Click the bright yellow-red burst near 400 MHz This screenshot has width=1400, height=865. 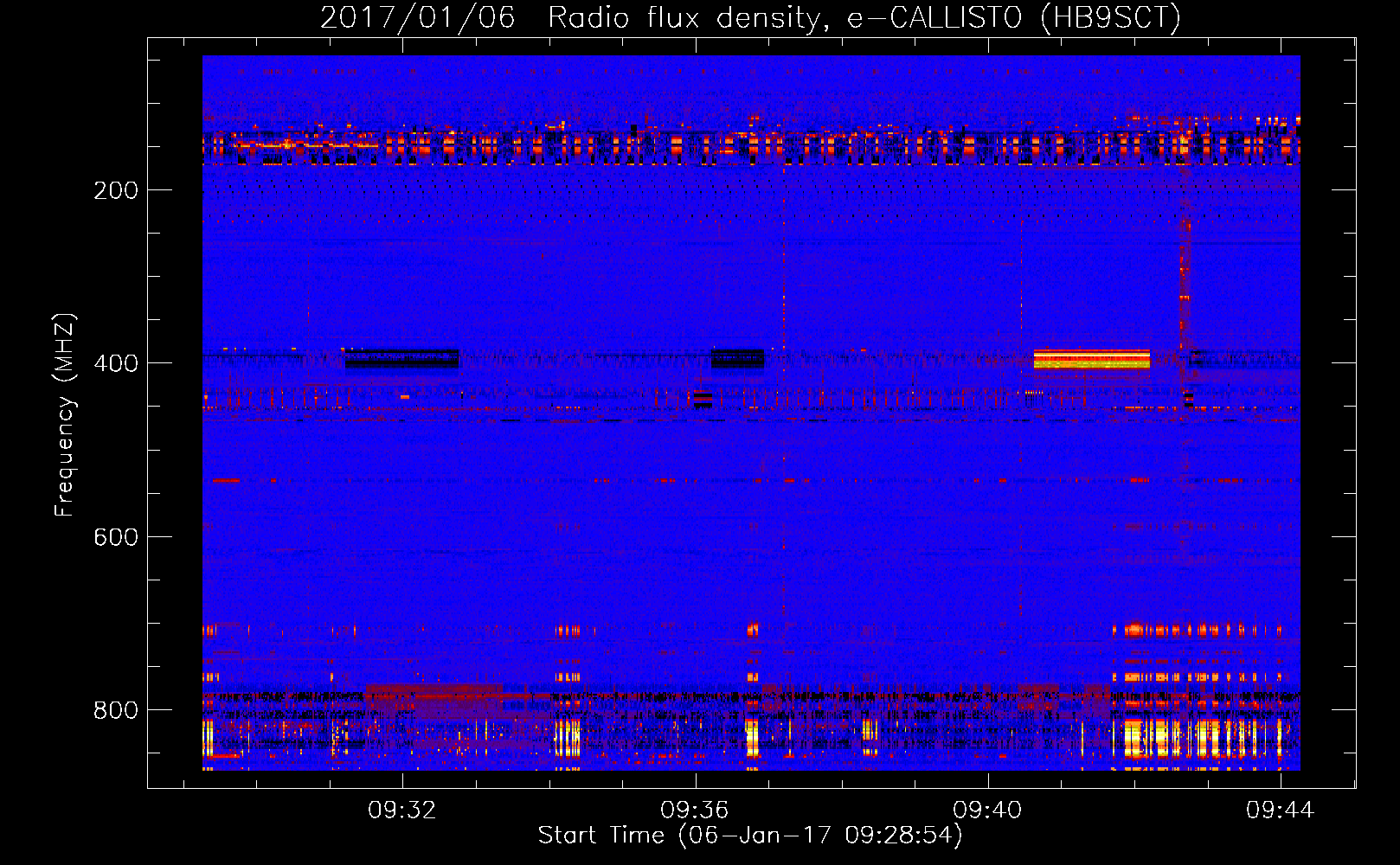(x=1092, y=359)
